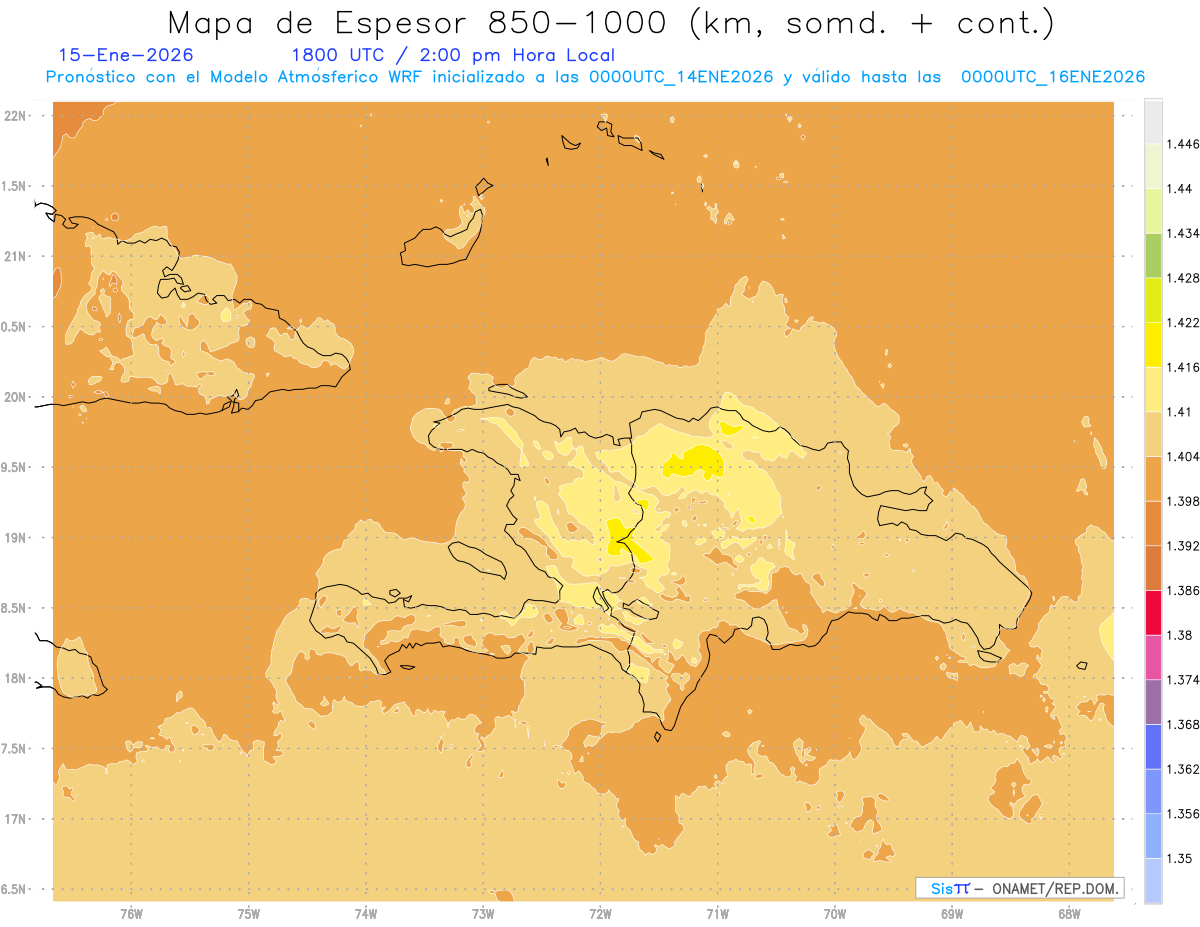The width and height of the screenshot is (1200, 927).
Task: Click the legend value "1.362"
Action: coord(1182,769)
